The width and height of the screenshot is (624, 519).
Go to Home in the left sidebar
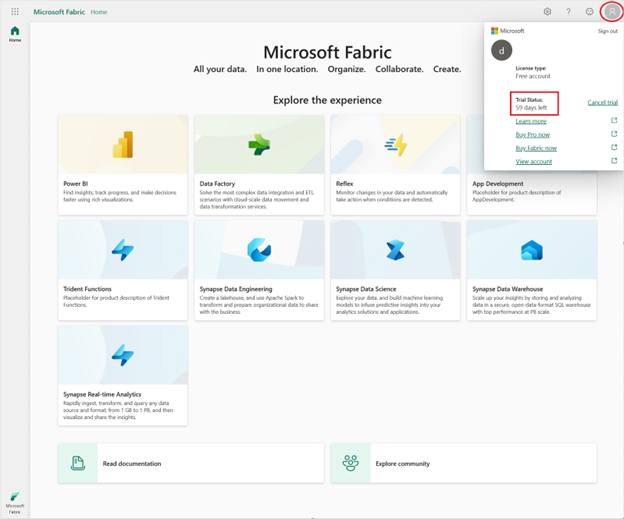pos(15,34)
